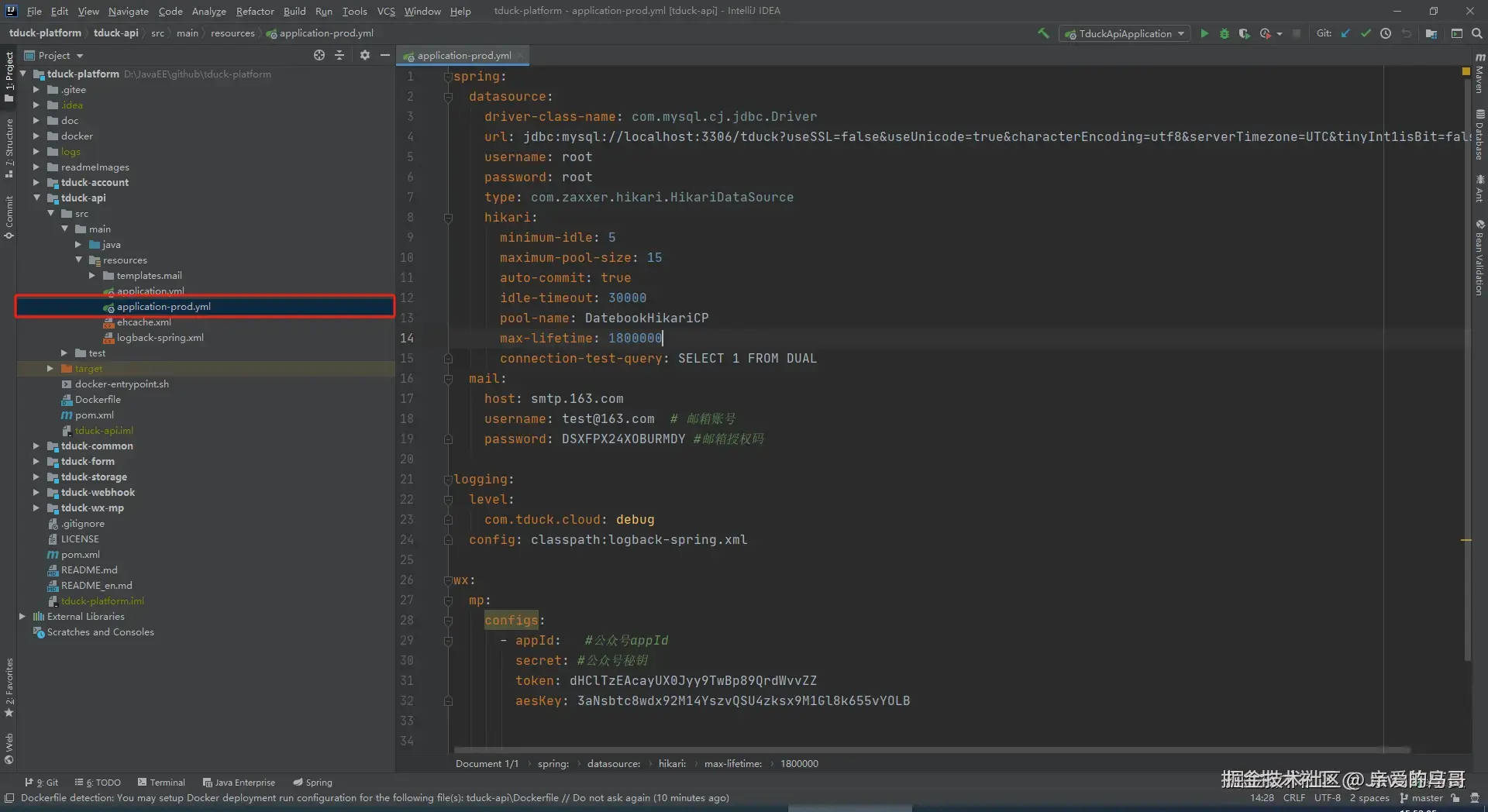This screenshot has width=1488, height=812.
Task: Click the green Run application button
Action: click(1204, 33)
